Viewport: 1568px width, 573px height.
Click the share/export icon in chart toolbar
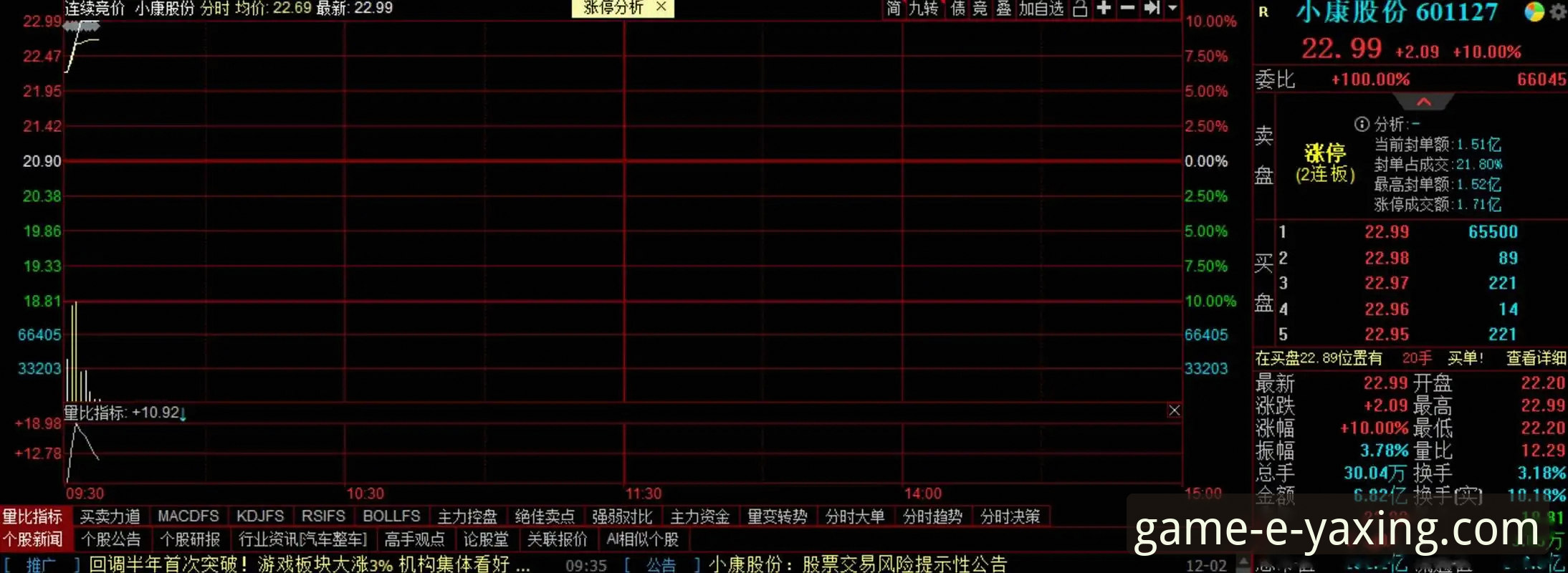[1080, 9]
